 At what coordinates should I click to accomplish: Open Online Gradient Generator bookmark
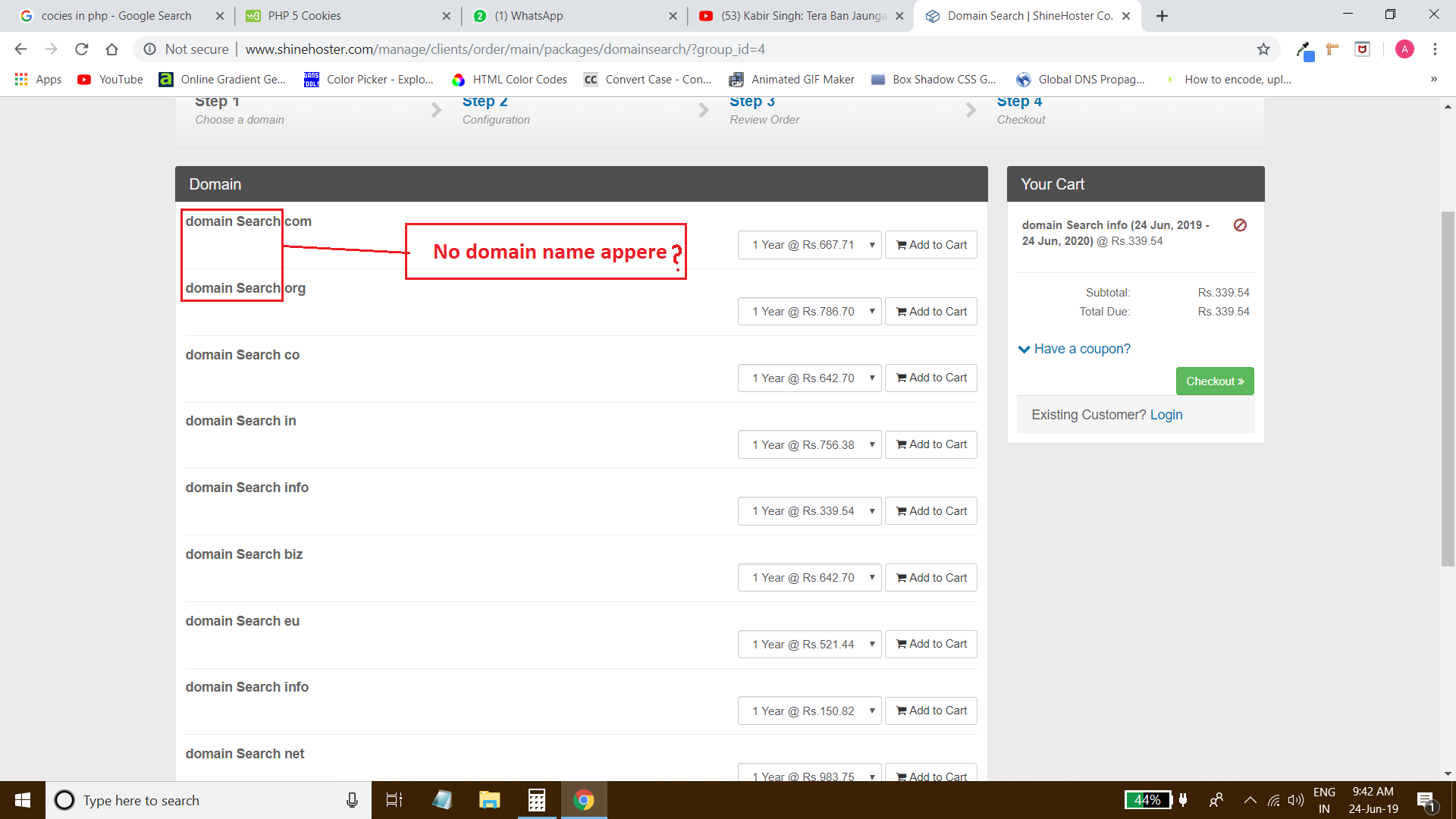coord(222,80)
